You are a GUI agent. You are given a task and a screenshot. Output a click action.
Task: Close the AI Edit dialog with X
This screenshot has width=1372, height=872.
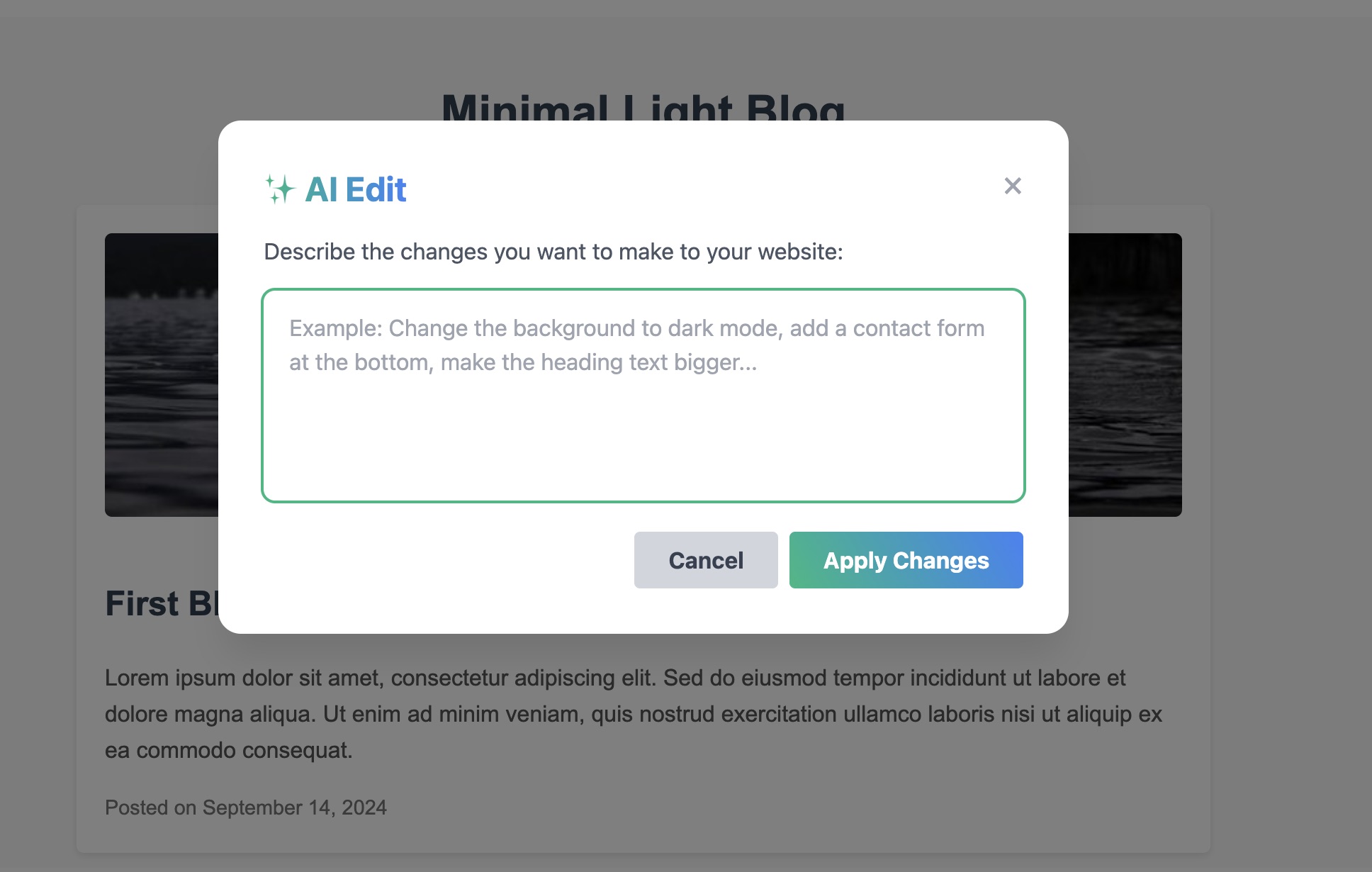1013,186
